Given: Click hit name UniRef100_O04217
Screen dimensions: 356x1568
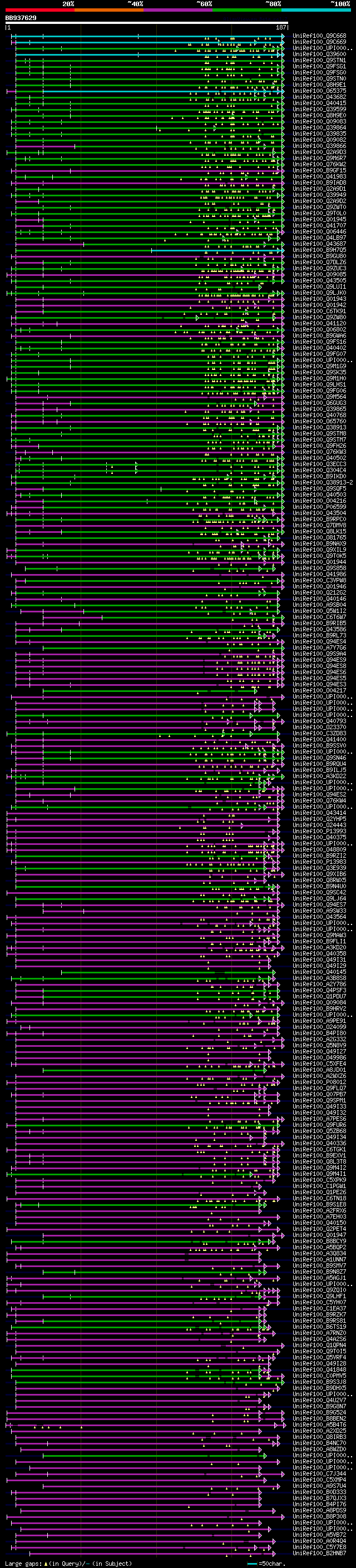Looking at the screenshot, I should click(319, 690).
